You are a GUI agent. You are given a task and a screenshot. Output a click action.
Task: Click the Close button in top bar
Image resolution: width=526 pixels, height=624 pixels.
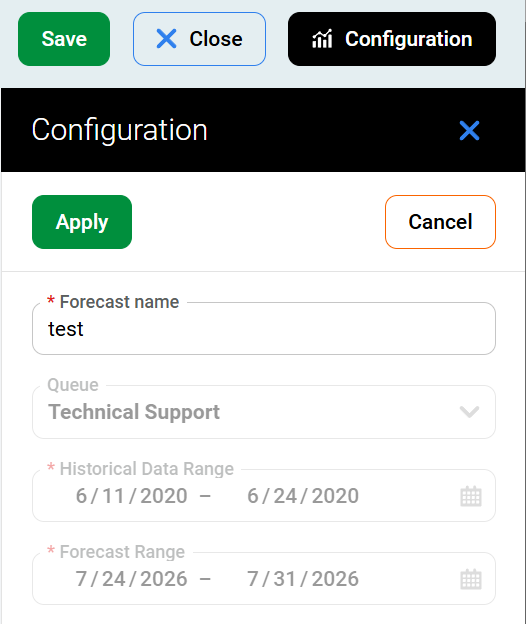(199, 39)
